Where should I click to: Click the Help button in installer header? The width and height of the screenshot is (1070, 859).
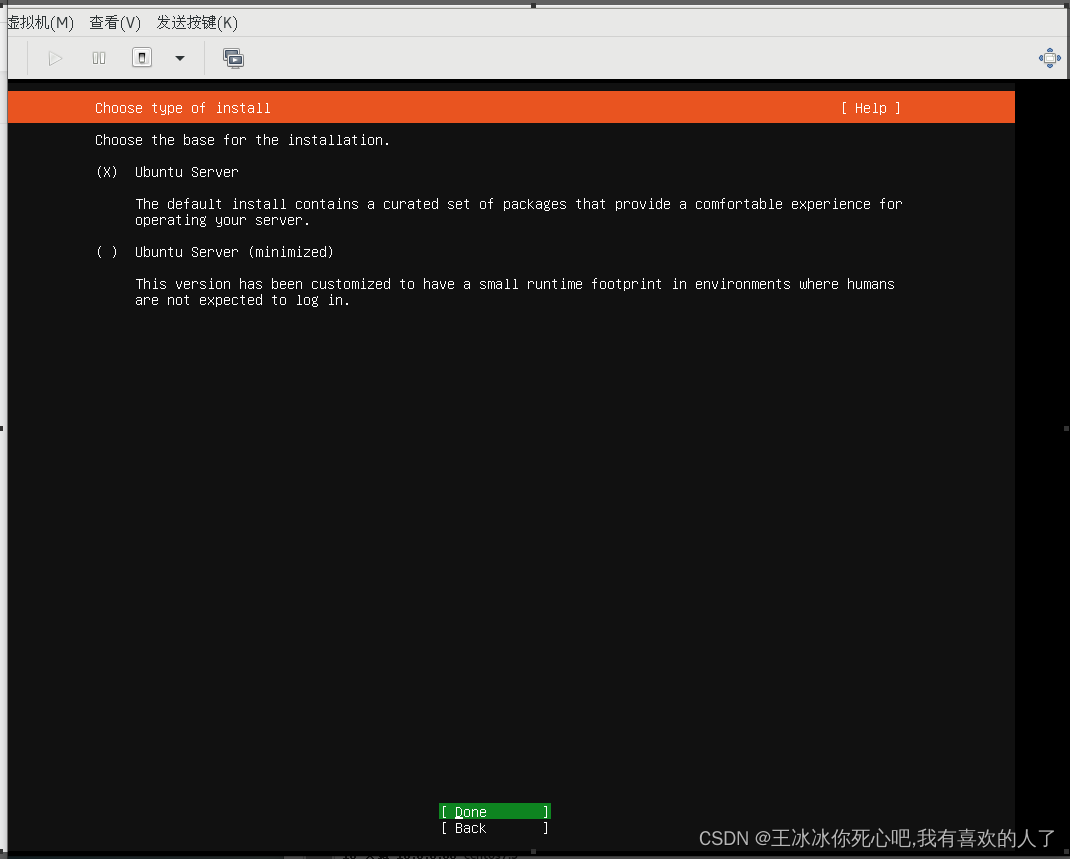[x=871, y=108]
